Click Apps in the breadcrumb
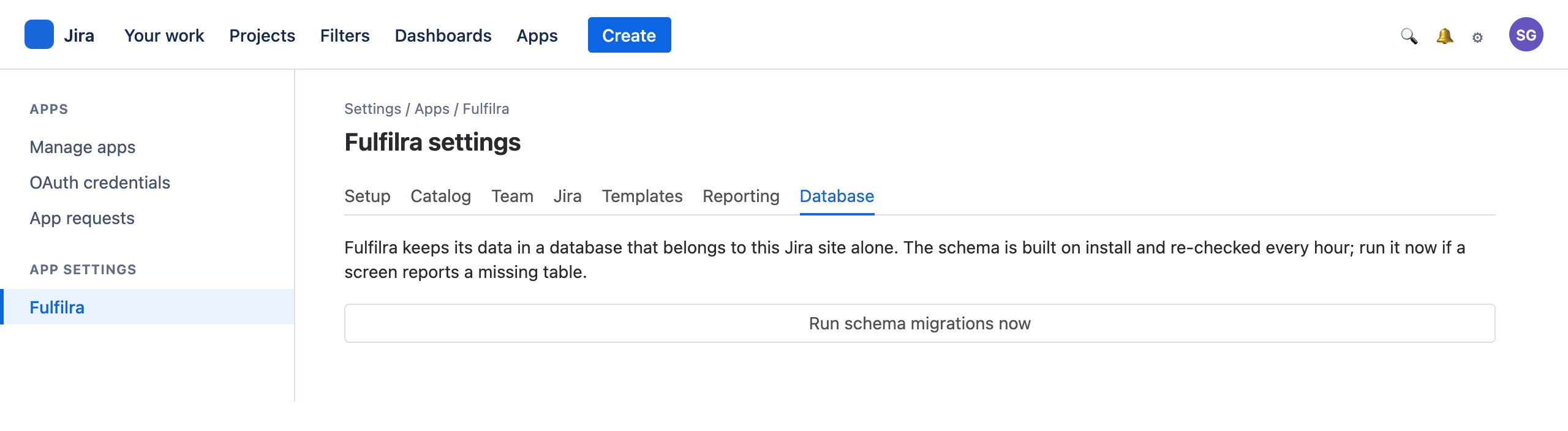Viewport: 1568px width, 431px height. pyautogui.click(x=432, y=108)
